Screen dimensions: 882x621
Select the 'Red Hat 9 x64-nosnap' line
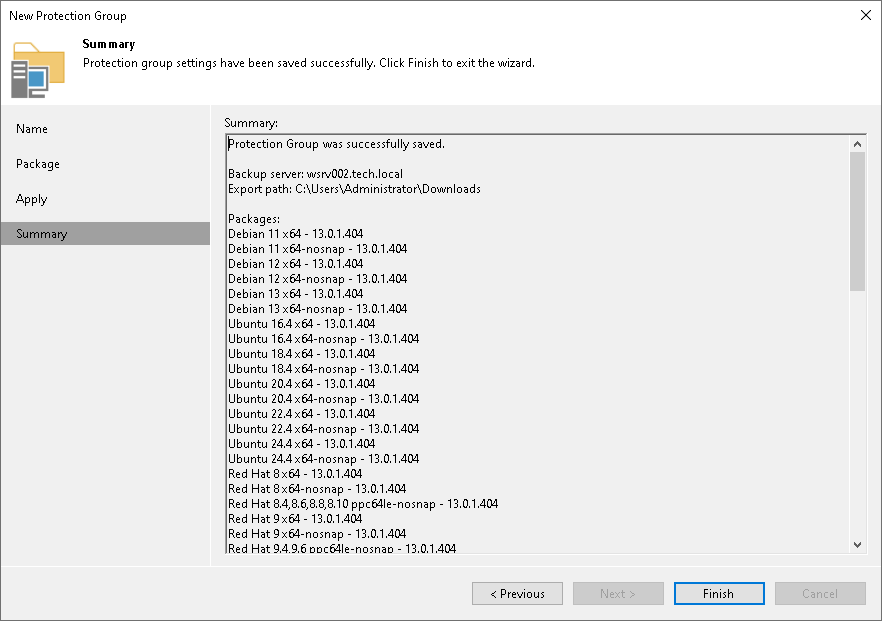tap(317, 534)
